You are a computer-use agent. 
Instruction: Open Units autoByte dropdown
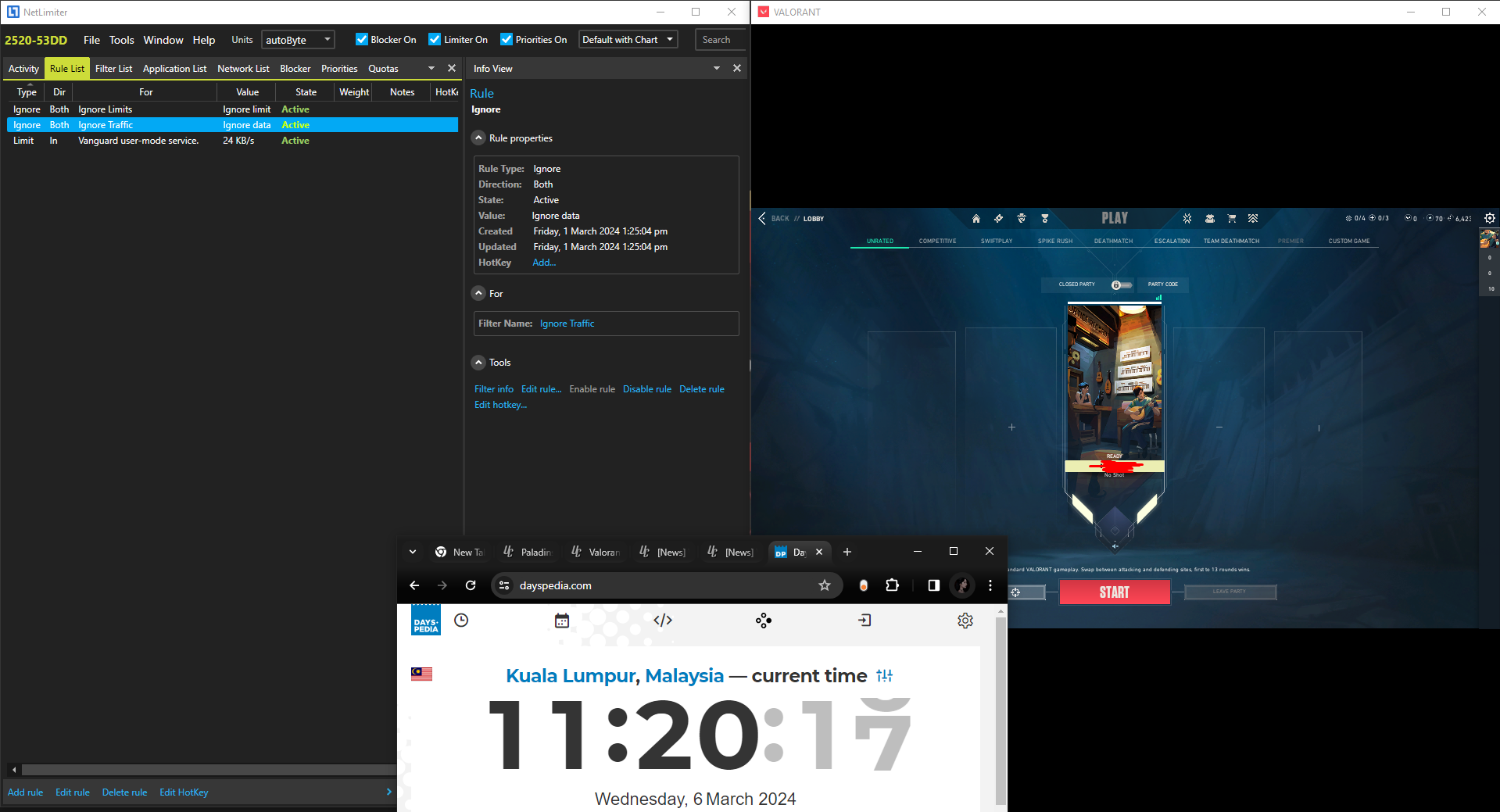point(299,40)
